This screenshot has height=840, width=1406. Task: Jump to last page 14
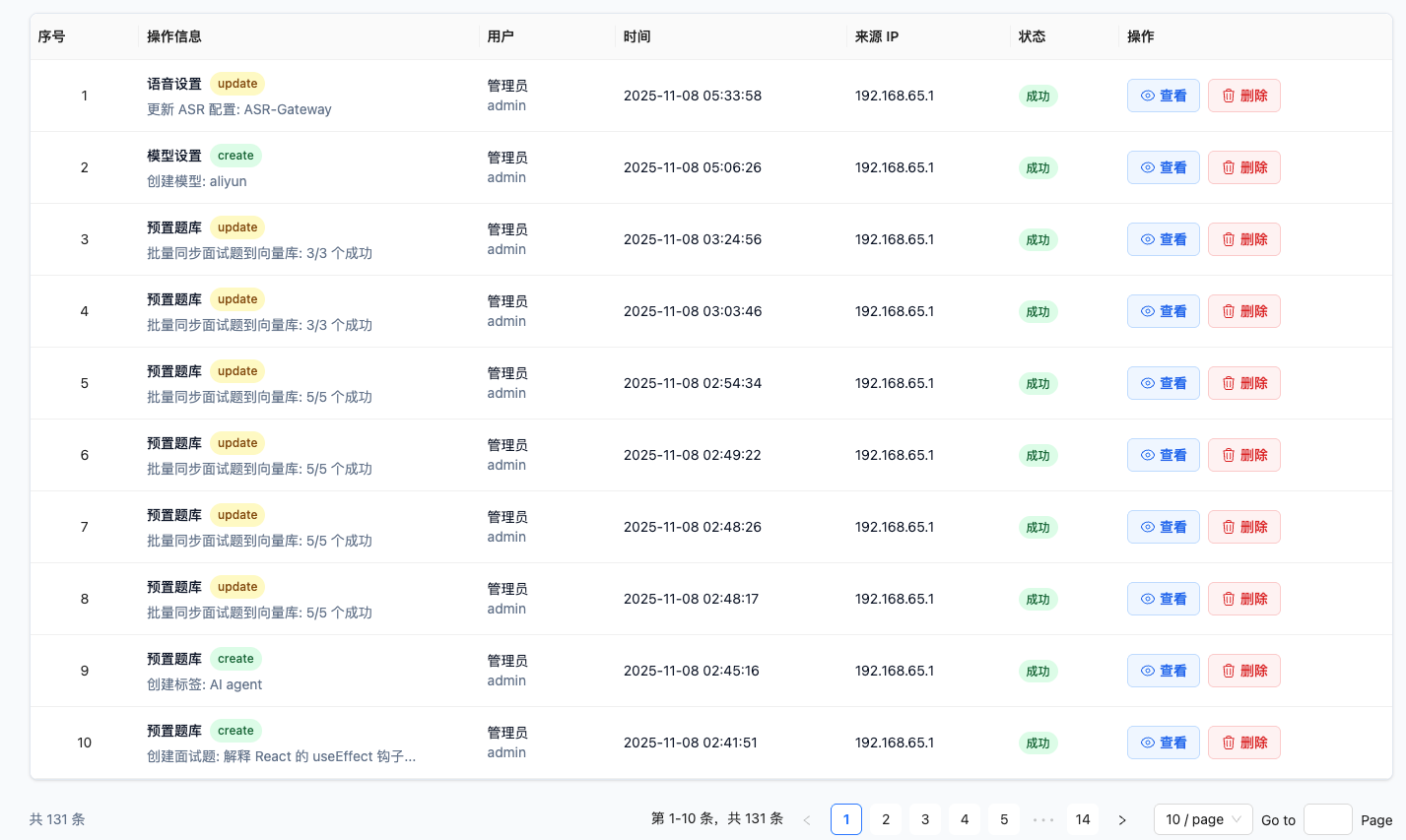(1083, 819)
